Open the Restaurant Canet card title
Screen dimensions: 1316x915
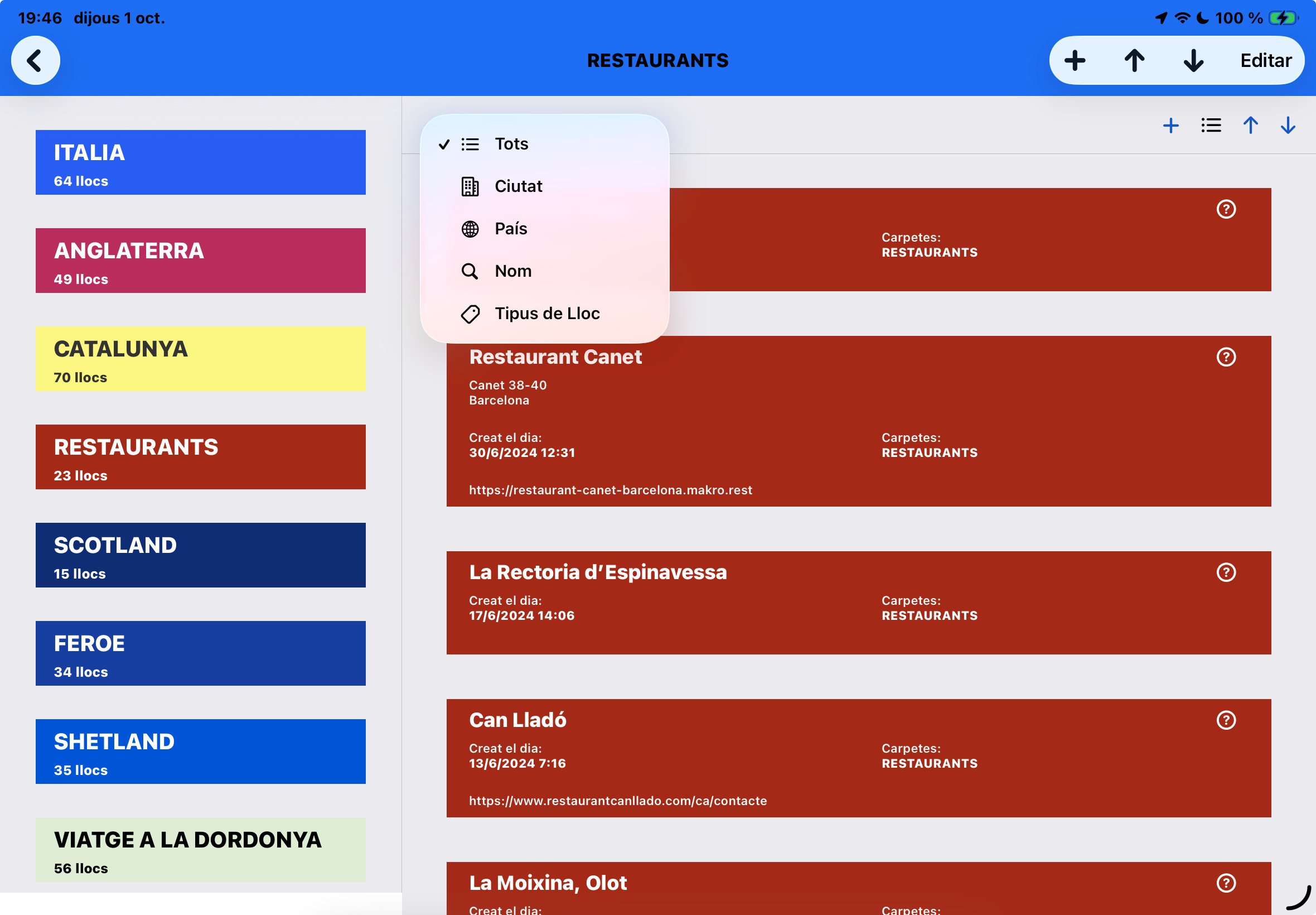point(556,357)
